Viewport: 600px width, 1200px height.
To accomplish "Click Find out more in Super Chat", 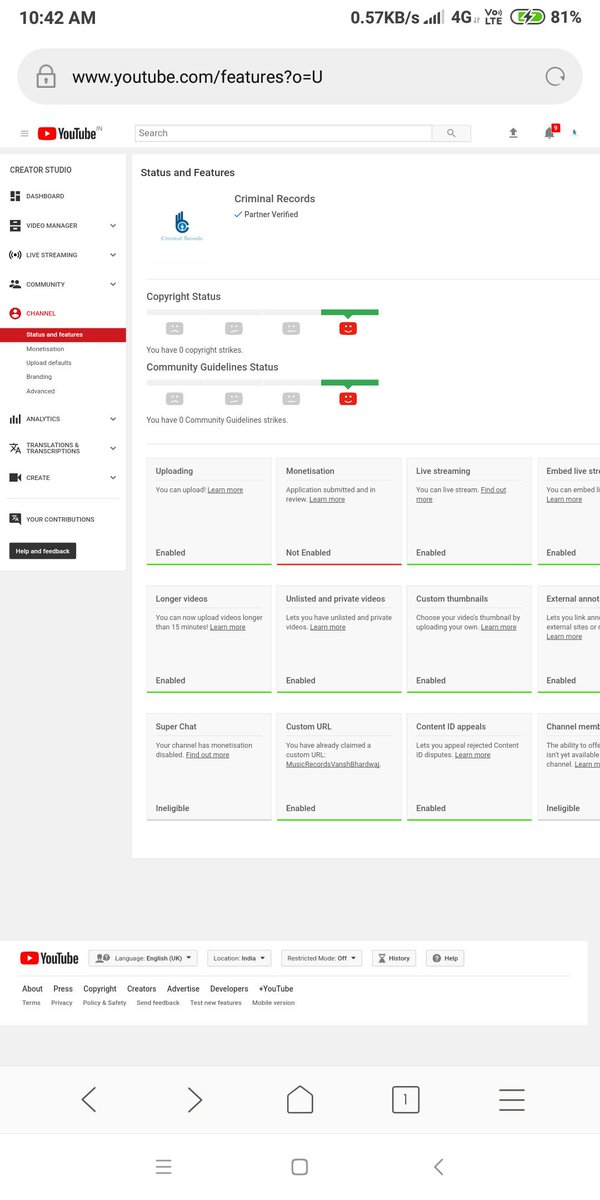I will coord(207,755).
